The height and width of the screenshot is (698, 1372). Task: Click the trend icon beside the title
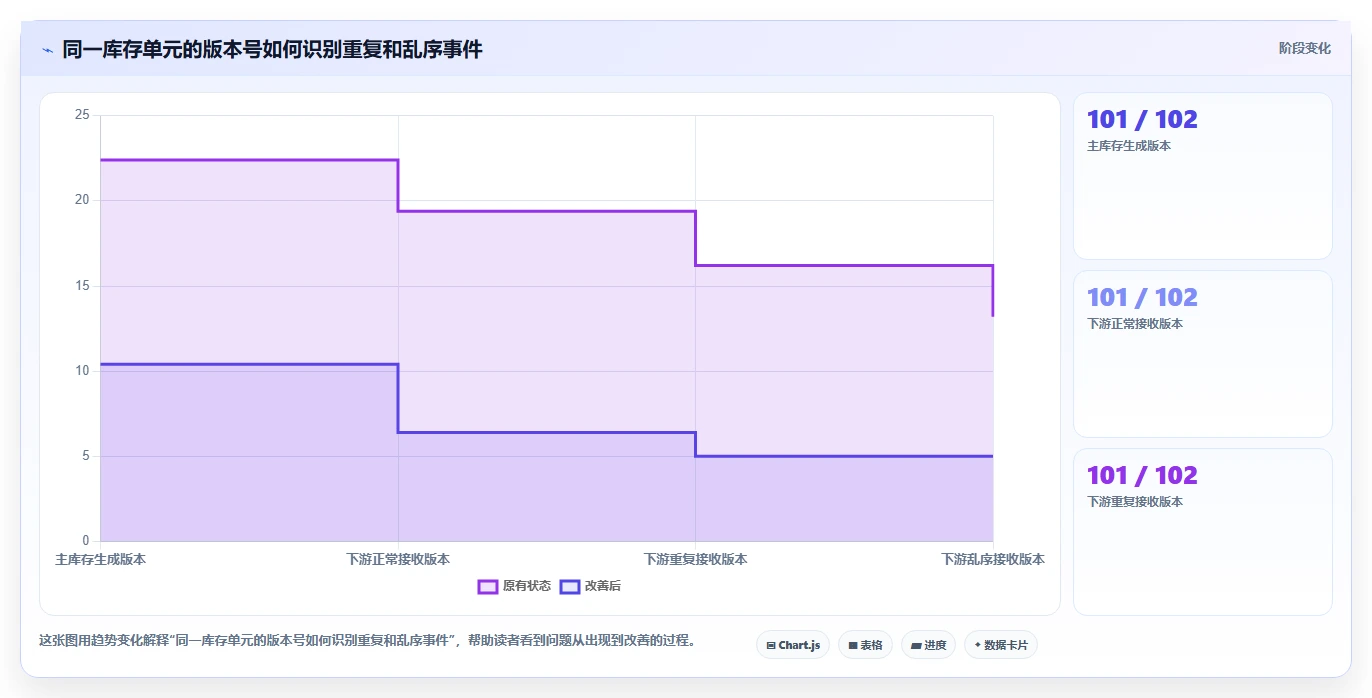[x=47, y=49]
